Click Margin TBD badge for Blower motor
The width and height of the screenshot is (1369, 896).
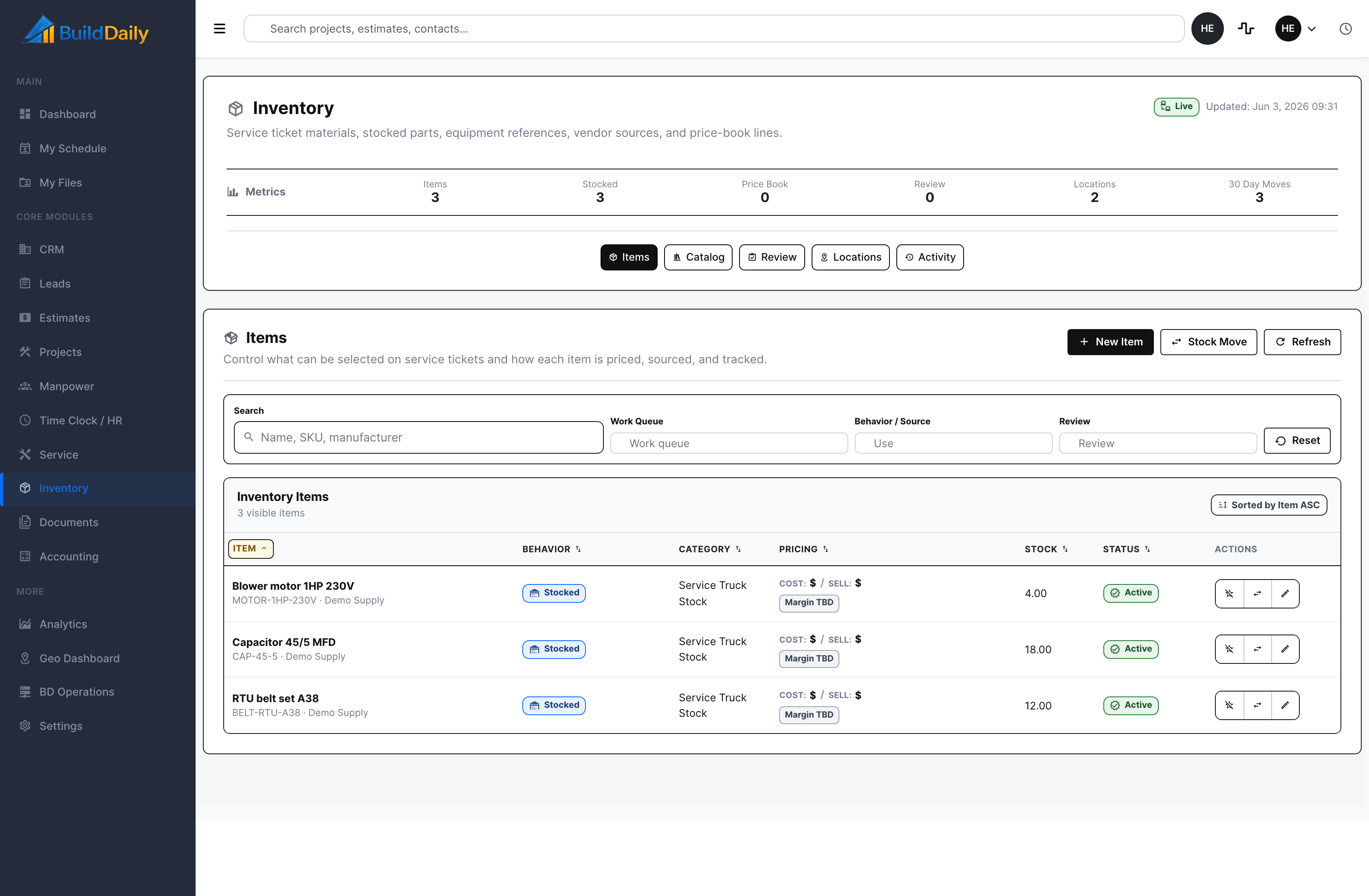click(809, 603)
